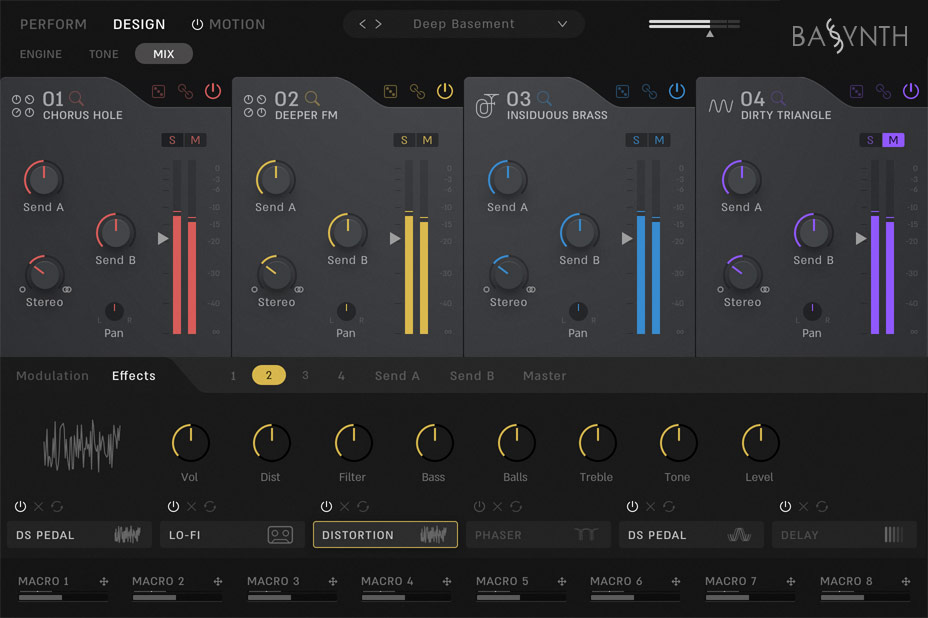Click the bars icon on the Delay slot
Screen dimensions: 928x618
coord(891,532)
